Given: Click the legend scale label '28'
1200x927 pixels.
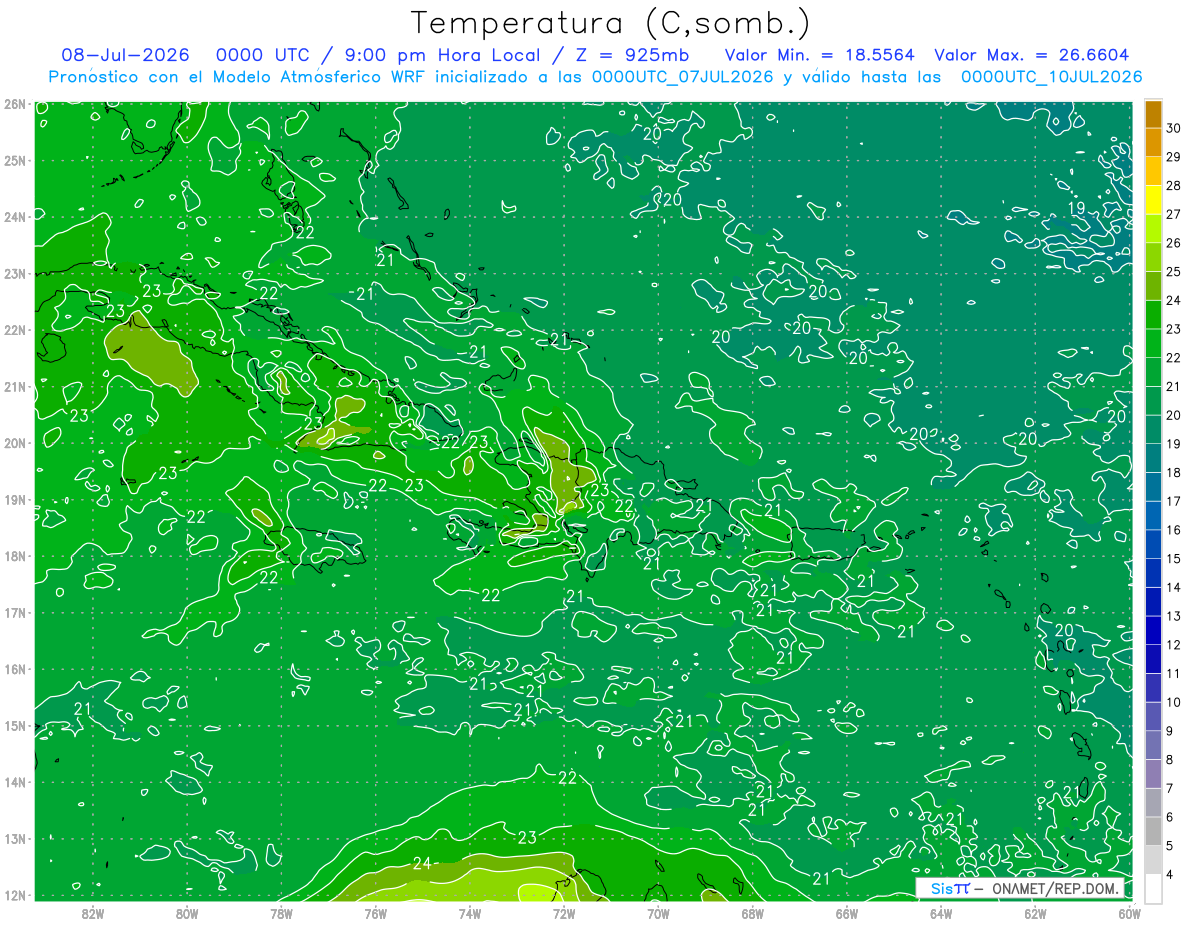Looking at the screenshot, I should pyautogui.click(x=1173, y=185).
